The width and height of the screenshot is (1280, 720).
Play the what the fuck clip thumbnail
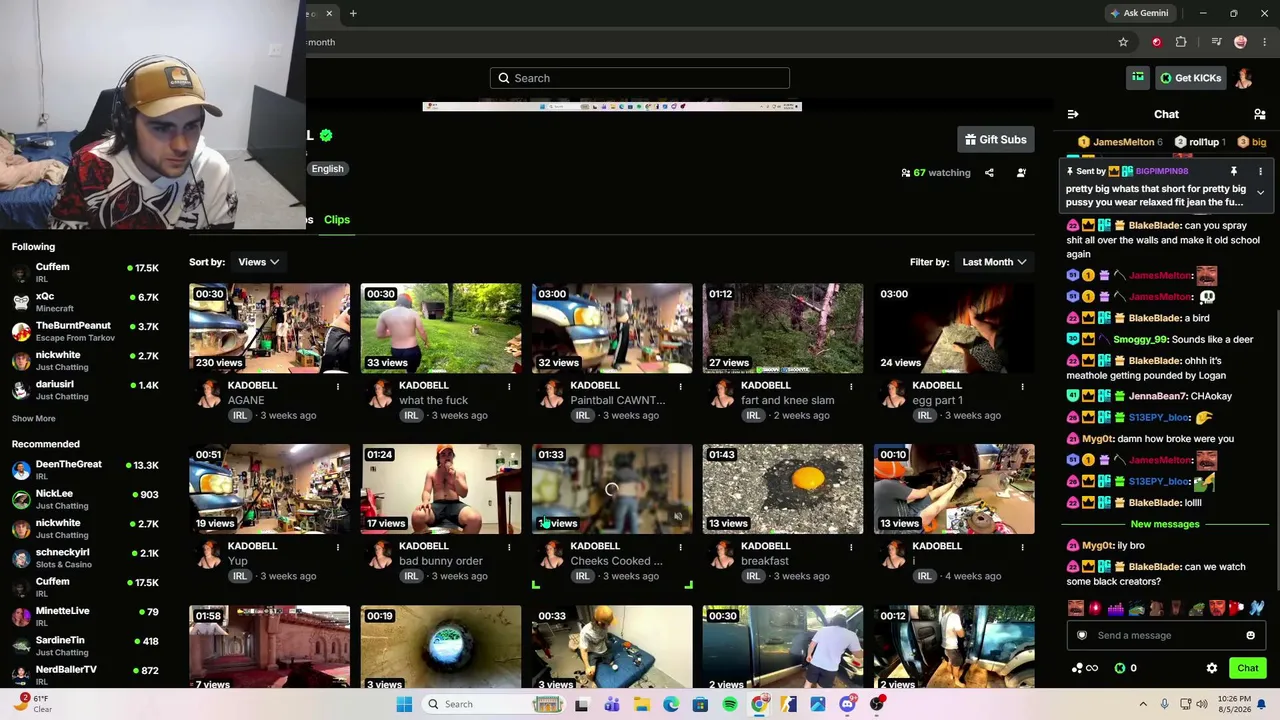pos(441,328)
